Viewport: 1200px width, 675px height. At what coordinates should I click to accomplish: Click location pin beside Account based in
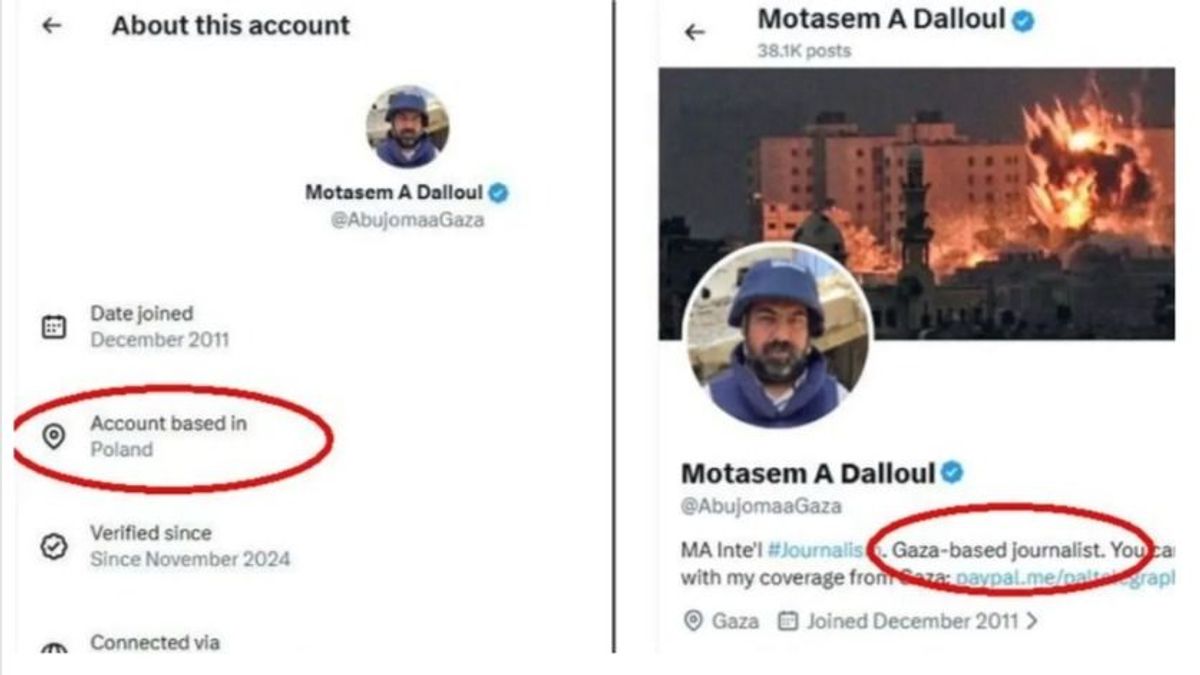pos(54,436)
